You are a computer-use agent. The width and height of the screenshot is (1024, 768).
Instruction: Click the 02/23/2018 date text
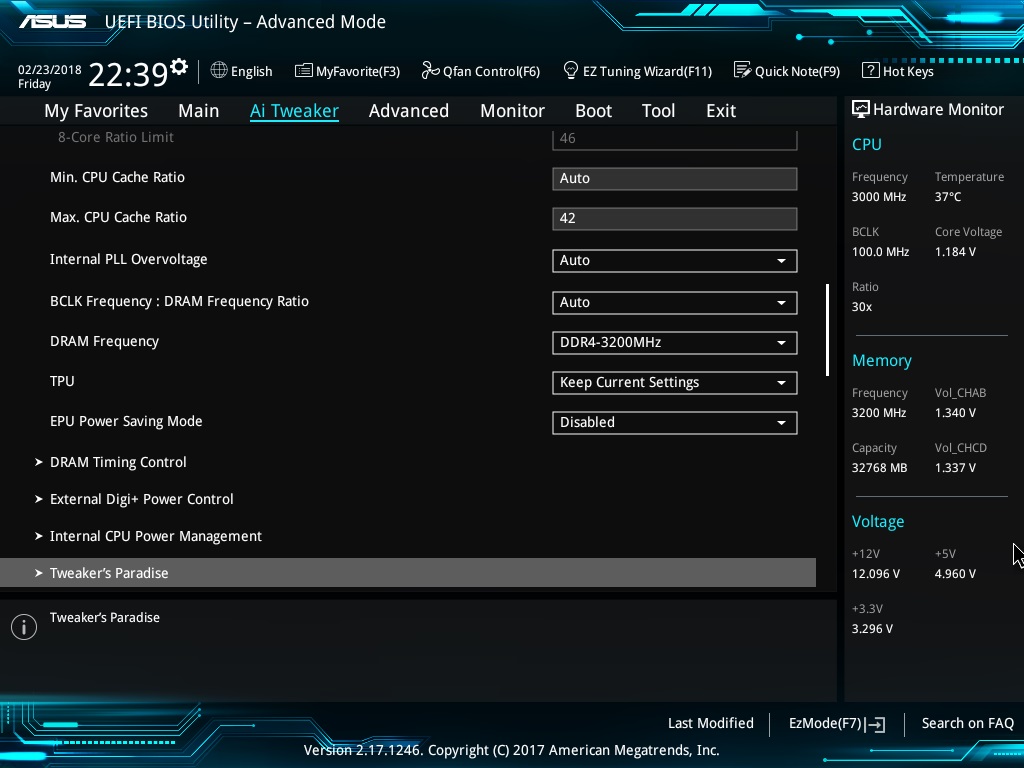pos(50,70)
